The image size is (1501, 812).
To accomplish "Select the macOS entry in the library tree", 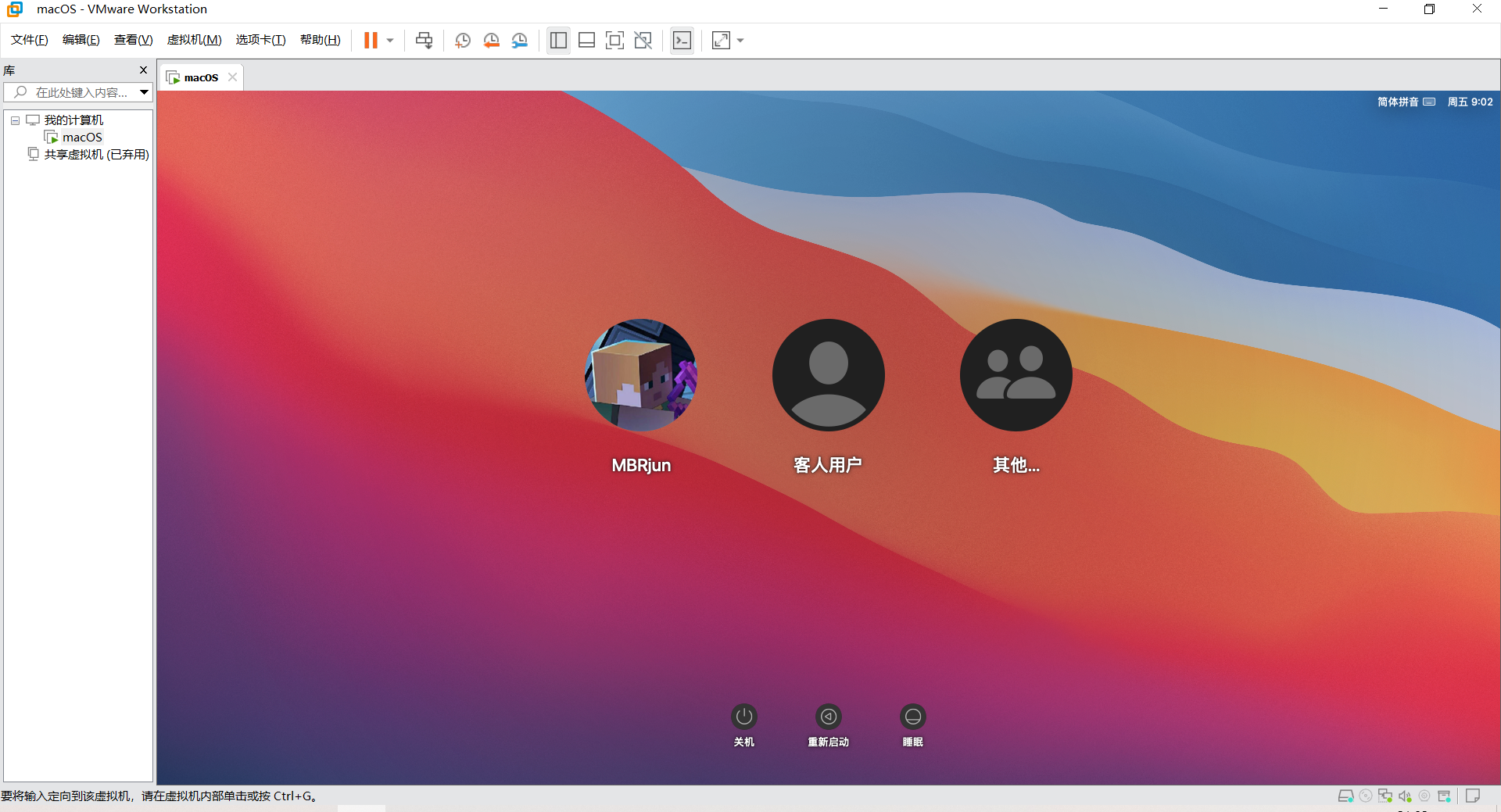I will (82, 138).
